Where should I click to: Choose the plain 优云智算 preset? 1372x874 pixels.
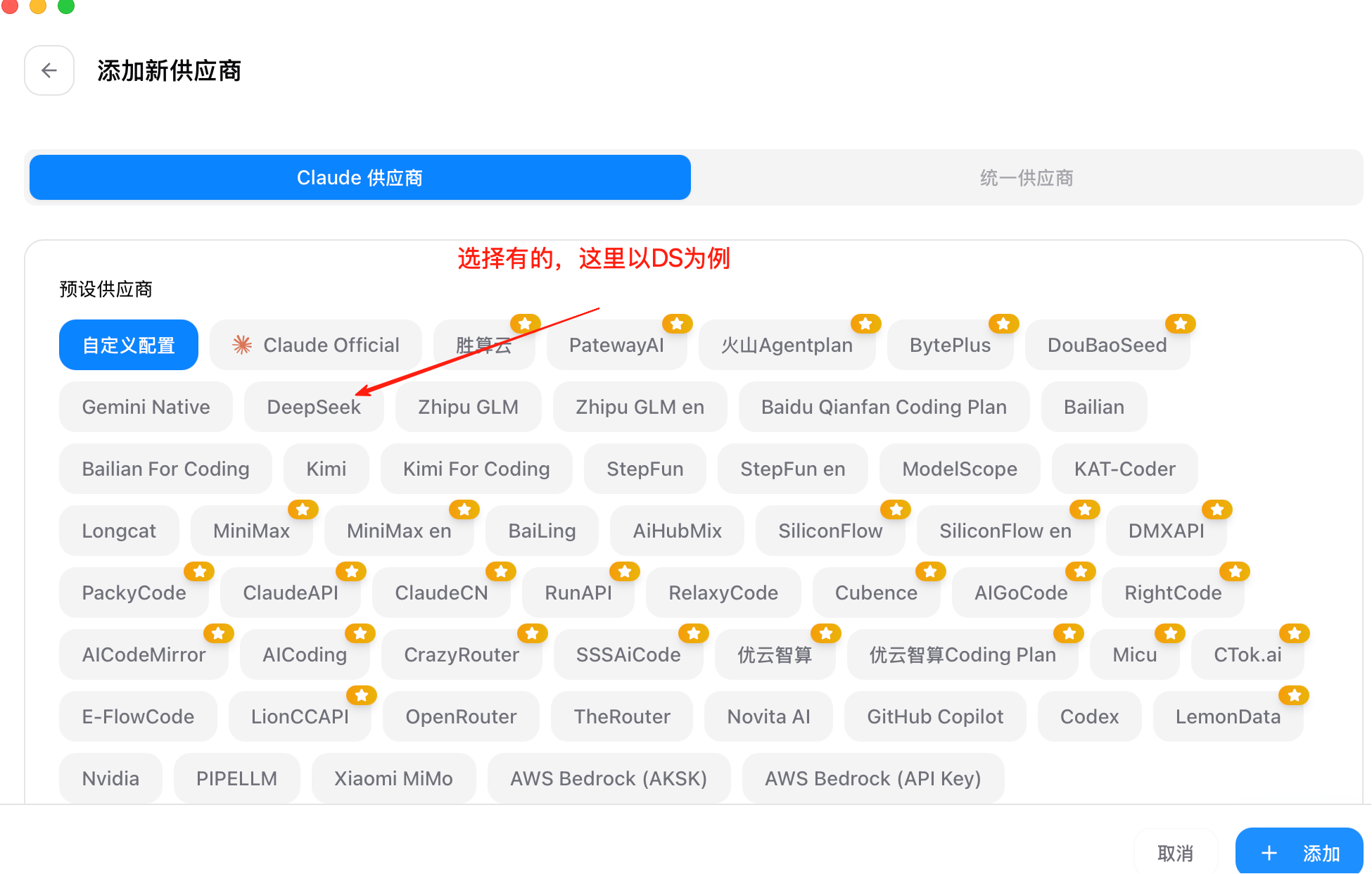(775, 654)
